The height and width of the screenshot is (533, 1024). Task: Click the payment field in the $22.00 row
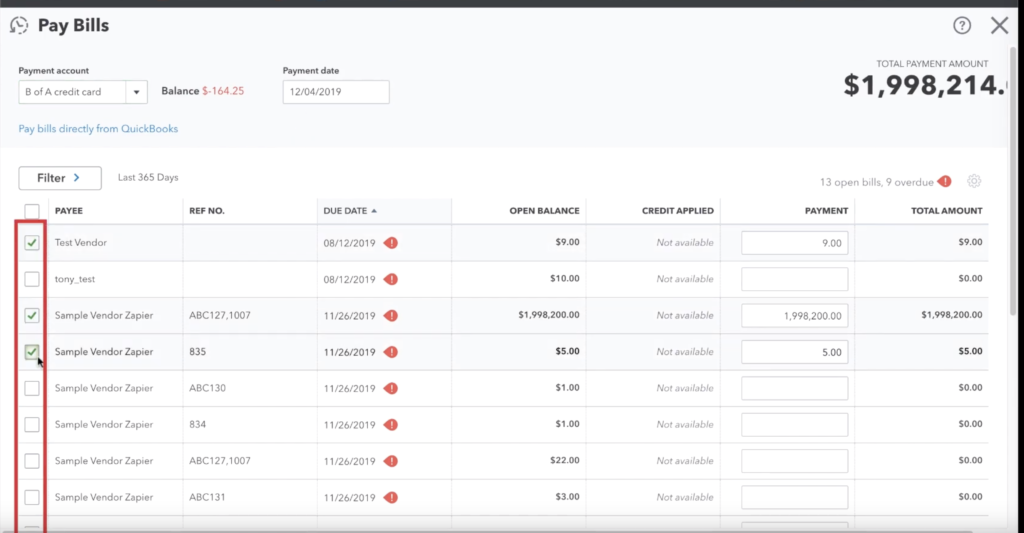pos(794,461)
